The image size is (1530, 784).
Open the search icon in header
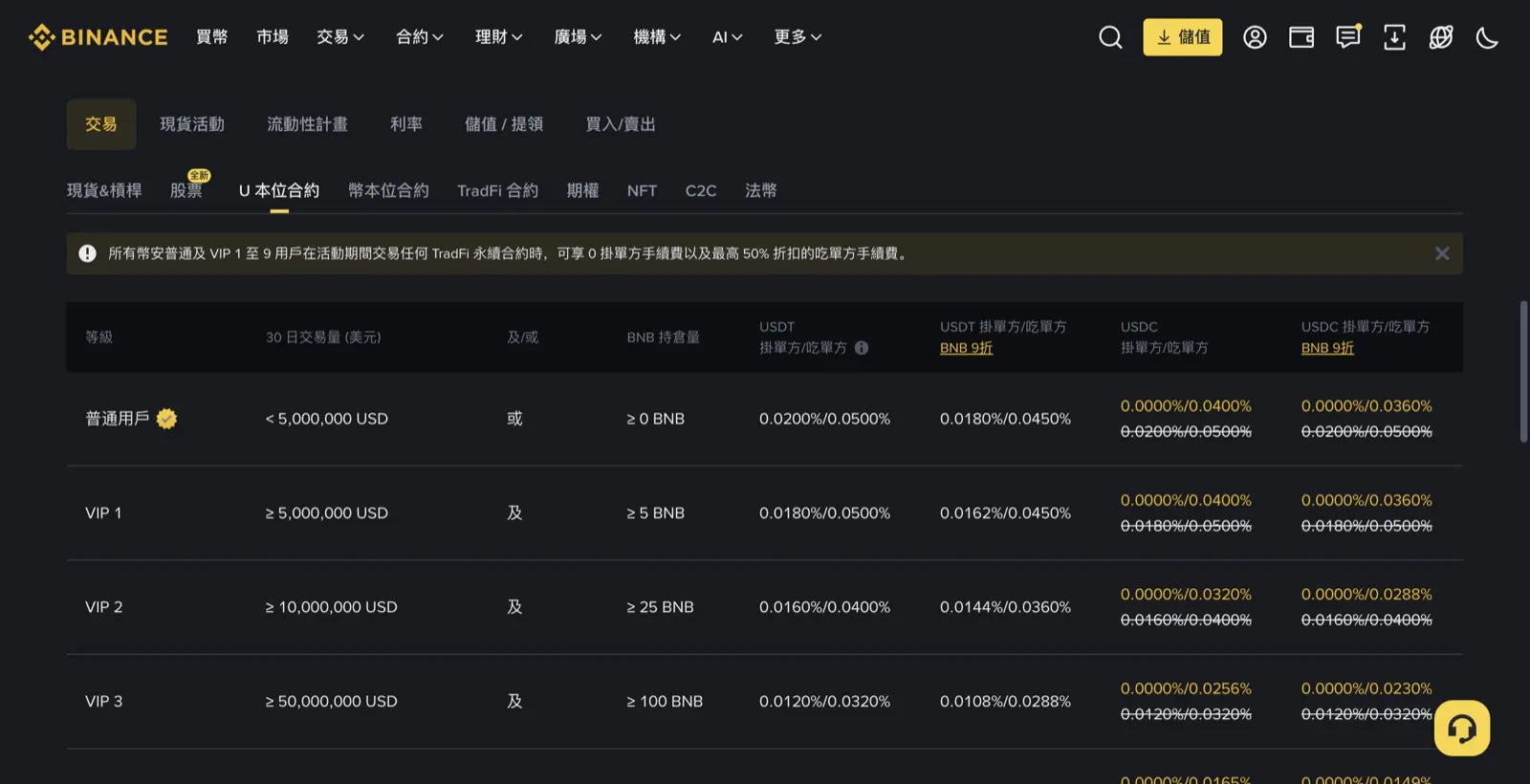[1110, 37]
